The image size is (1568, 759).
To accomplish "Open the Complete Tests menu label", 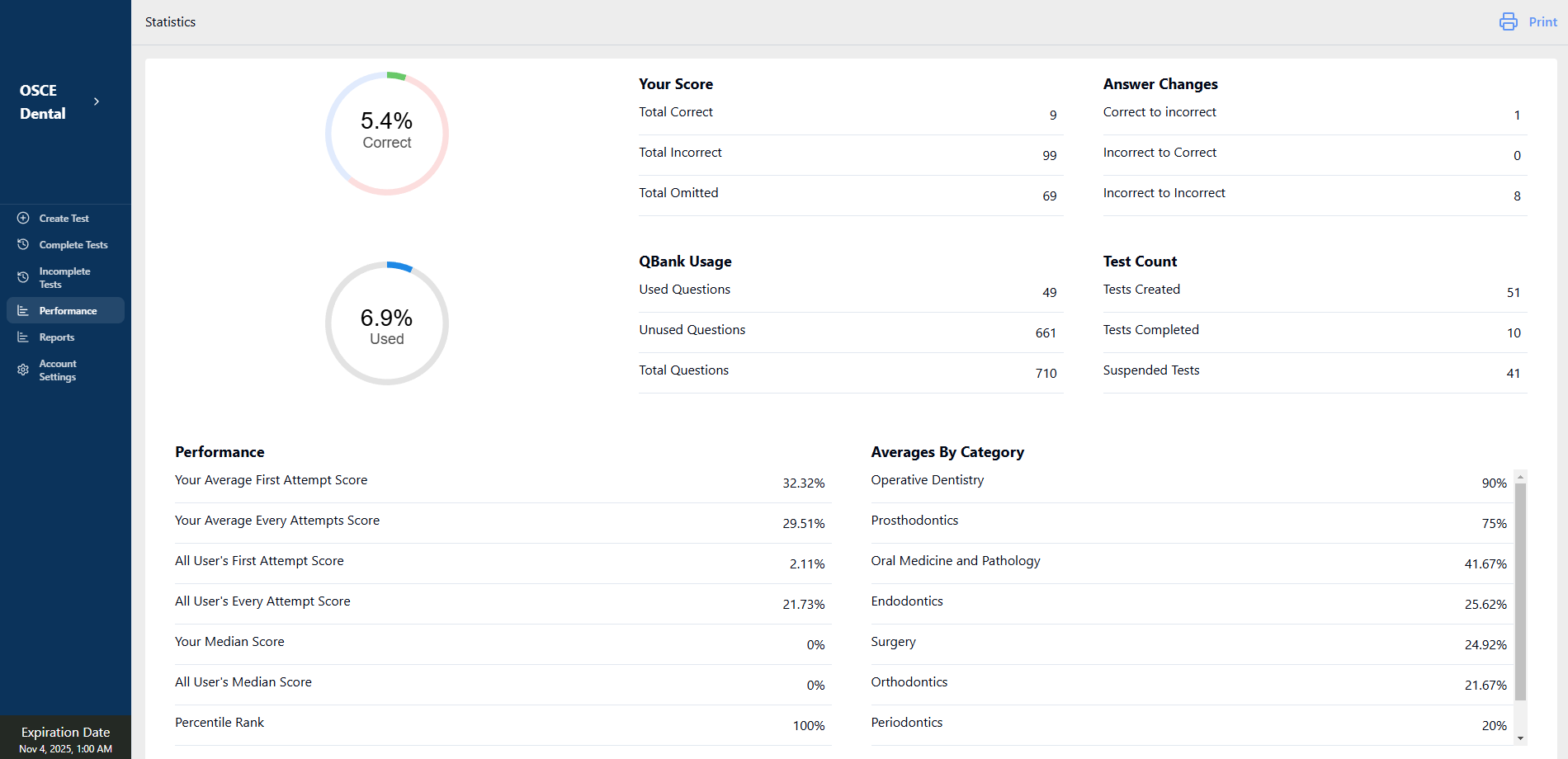I will click(73, 245).
